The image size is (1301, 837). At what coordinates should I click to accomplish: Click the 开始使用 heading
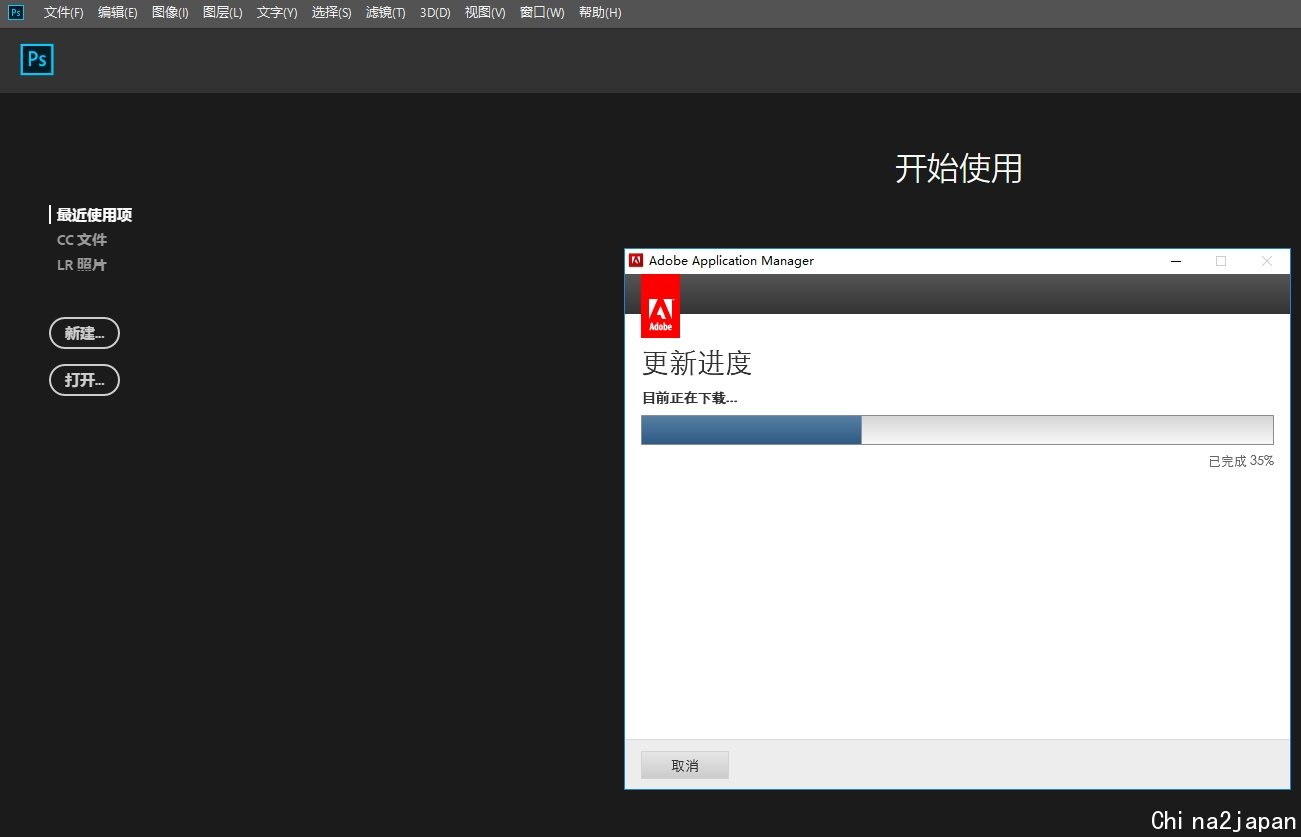click(959, 168)
